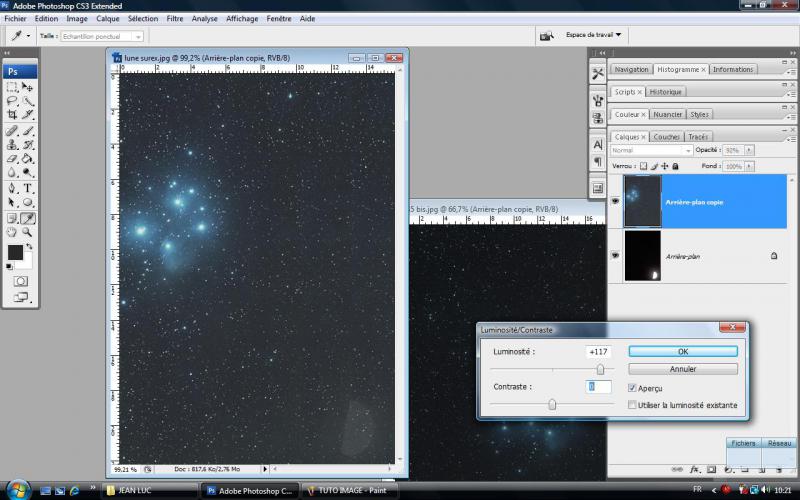800x500 pixels.
Task: Click the Move tool
Action: point(28,87)
